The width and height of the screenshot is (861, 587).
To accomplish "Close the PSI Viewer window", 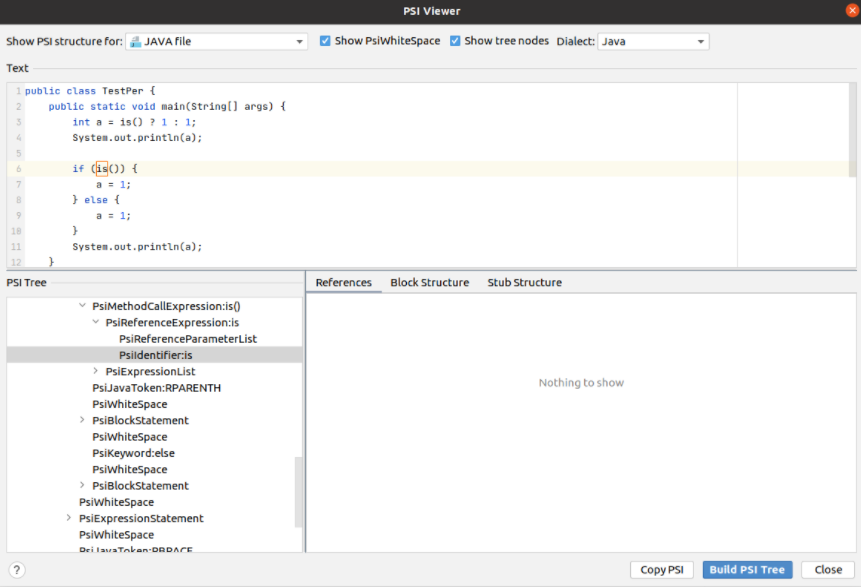I will coord(851,10).
